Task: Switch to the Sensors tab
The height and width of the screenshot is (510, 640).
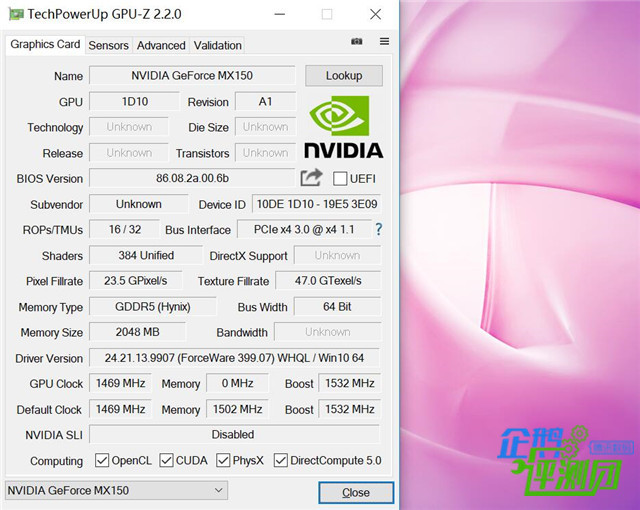Action: pyautogui.click(x=109, y=45)
